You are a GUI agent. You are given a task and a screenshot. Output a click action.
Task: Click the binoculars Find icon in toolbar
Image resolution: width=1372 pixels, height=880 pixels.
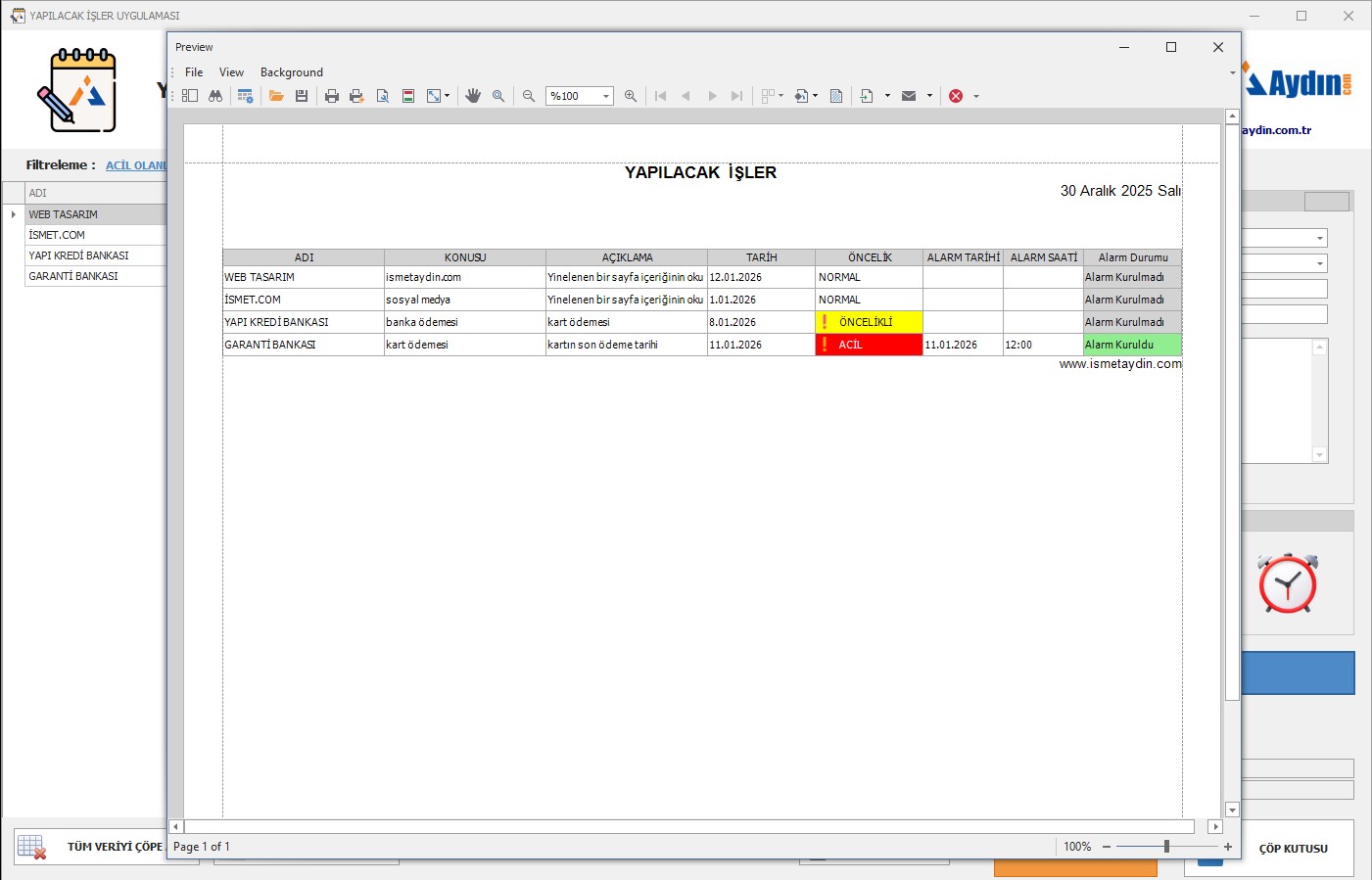215,96
